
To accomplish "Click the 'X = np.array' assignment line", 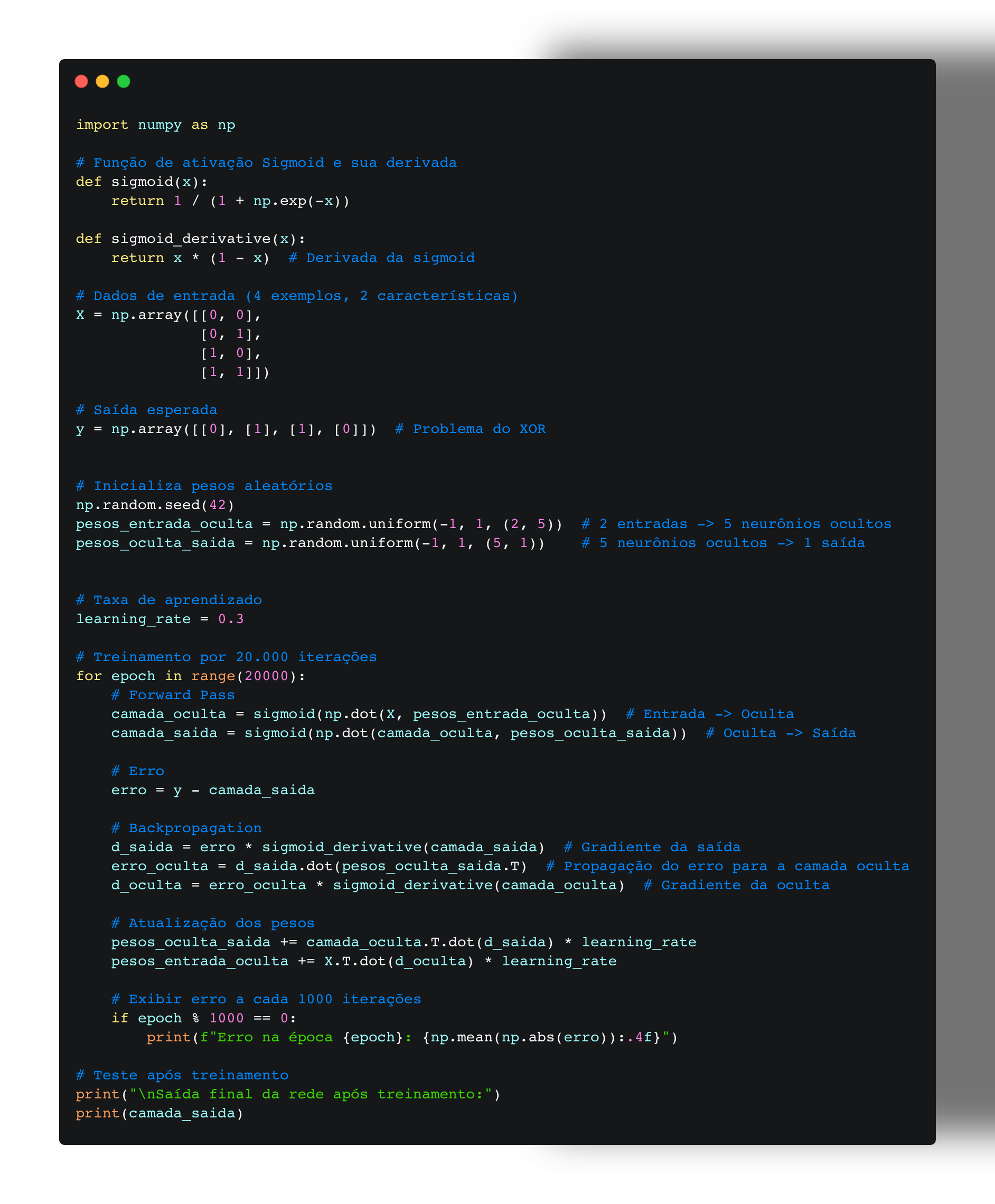I will point(168,315).
